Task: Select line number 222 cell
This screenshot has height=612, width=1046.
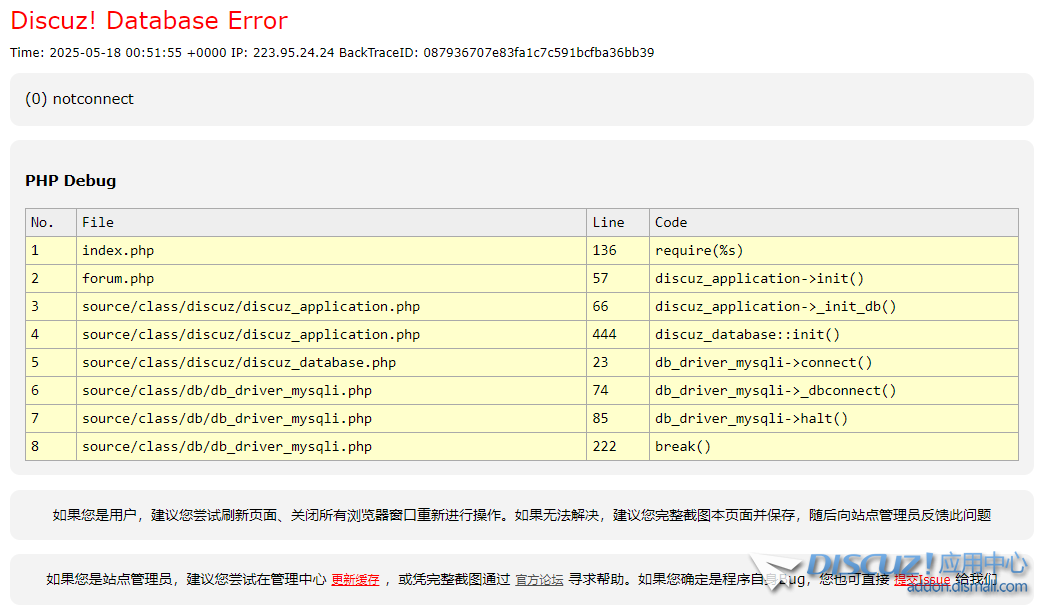Action: click(618, 446)
